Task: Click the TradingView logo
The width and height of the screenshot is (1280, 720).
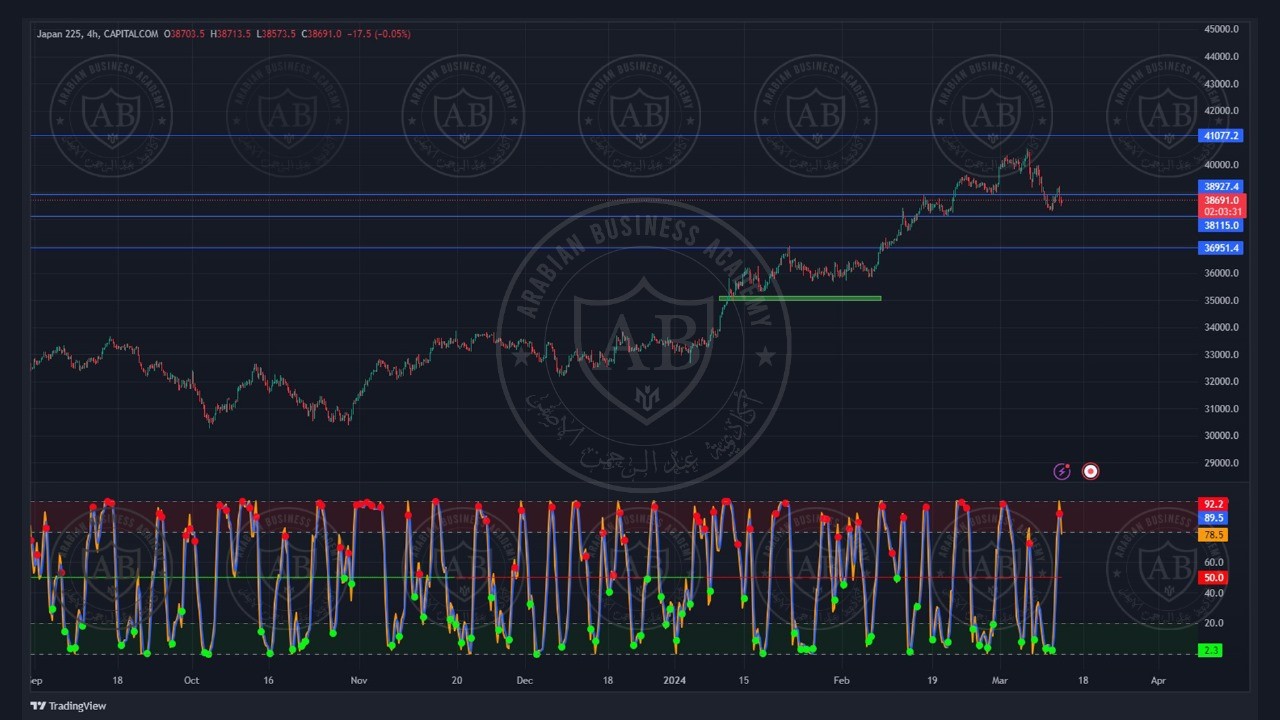Action: [x=68, y=706]
